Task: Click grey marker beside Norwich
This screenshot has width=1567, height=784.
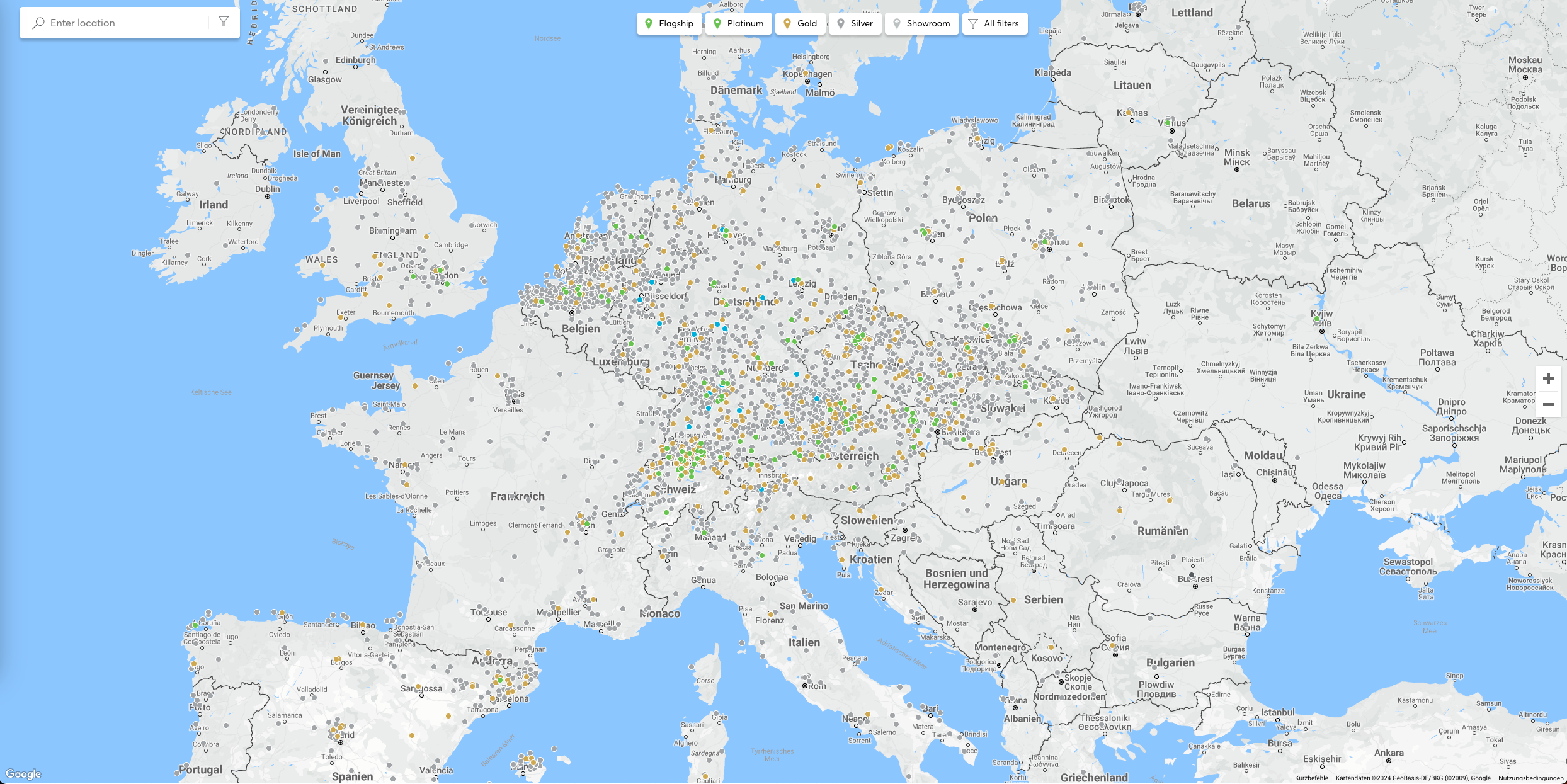Action: (x=472, y=225)
